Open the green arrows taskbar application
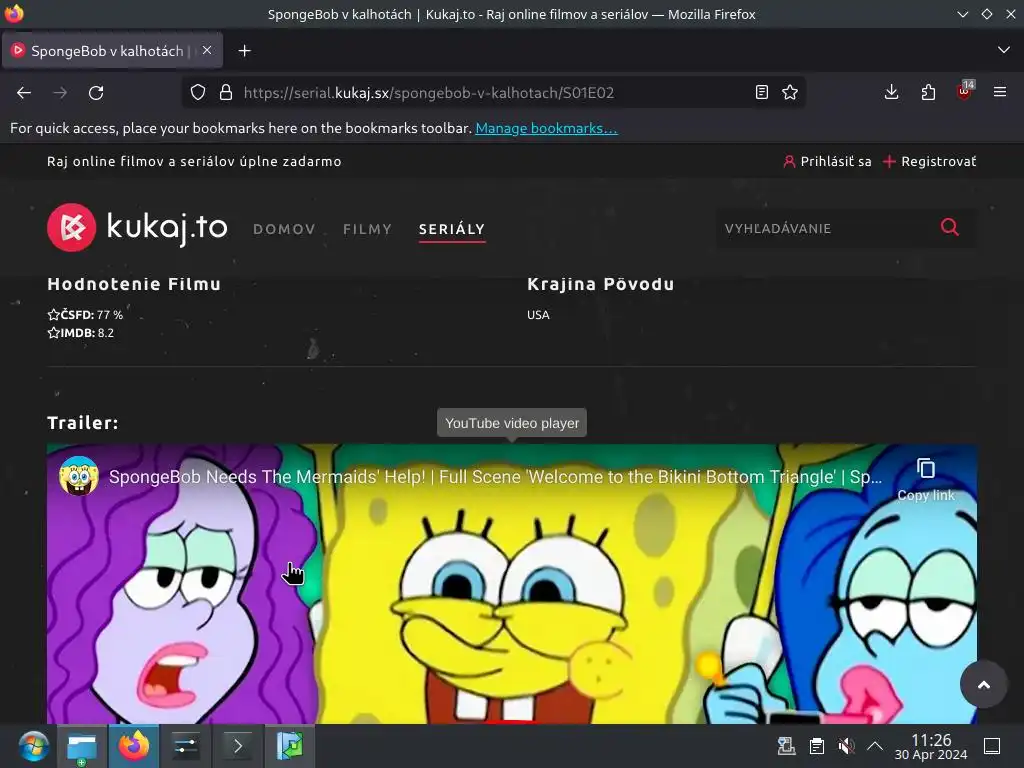Image resolution: width=1024 pixels, height=768 pixels. (x=290, y=746)
